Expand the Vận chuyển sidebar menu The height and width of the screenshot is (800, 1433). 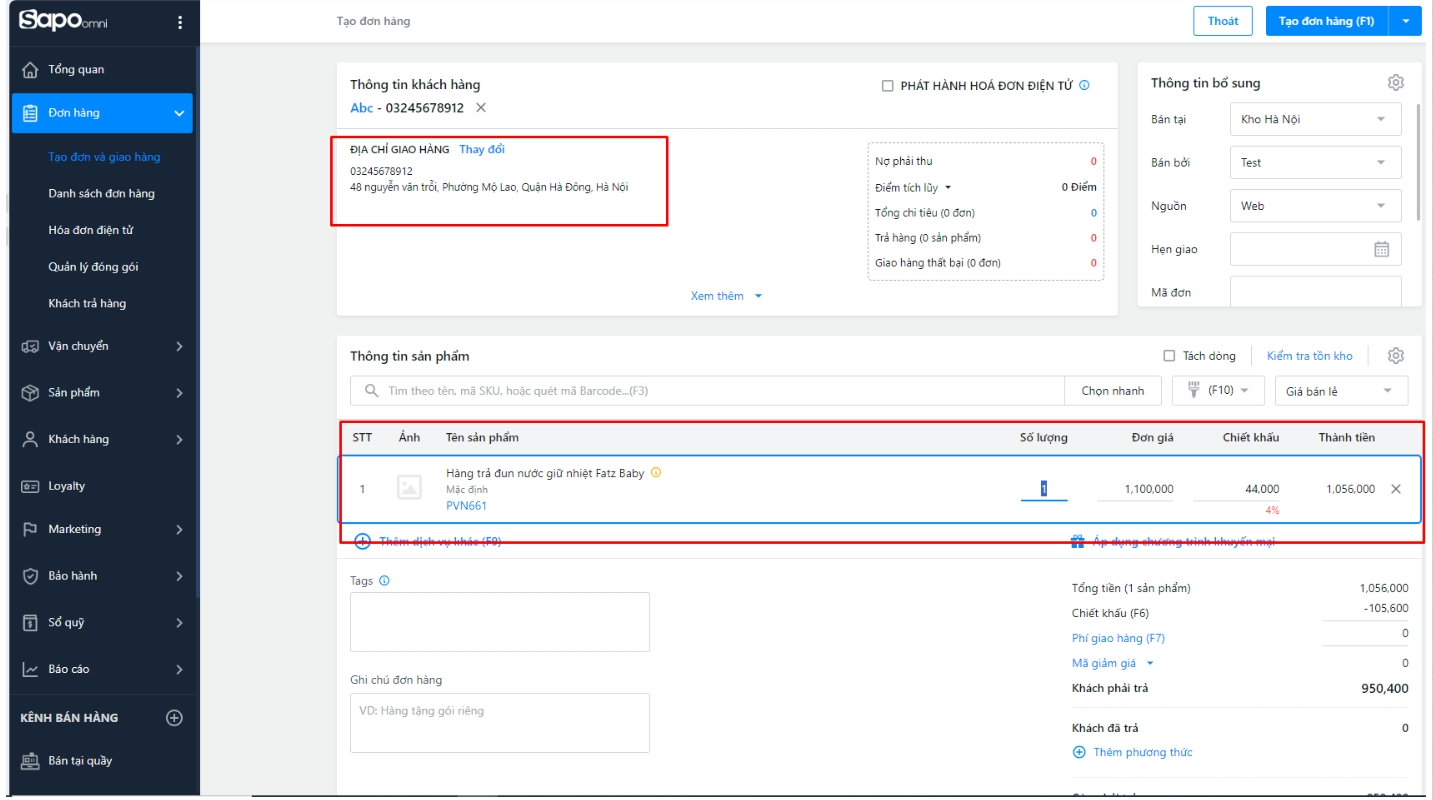click(x=180, y=346)
